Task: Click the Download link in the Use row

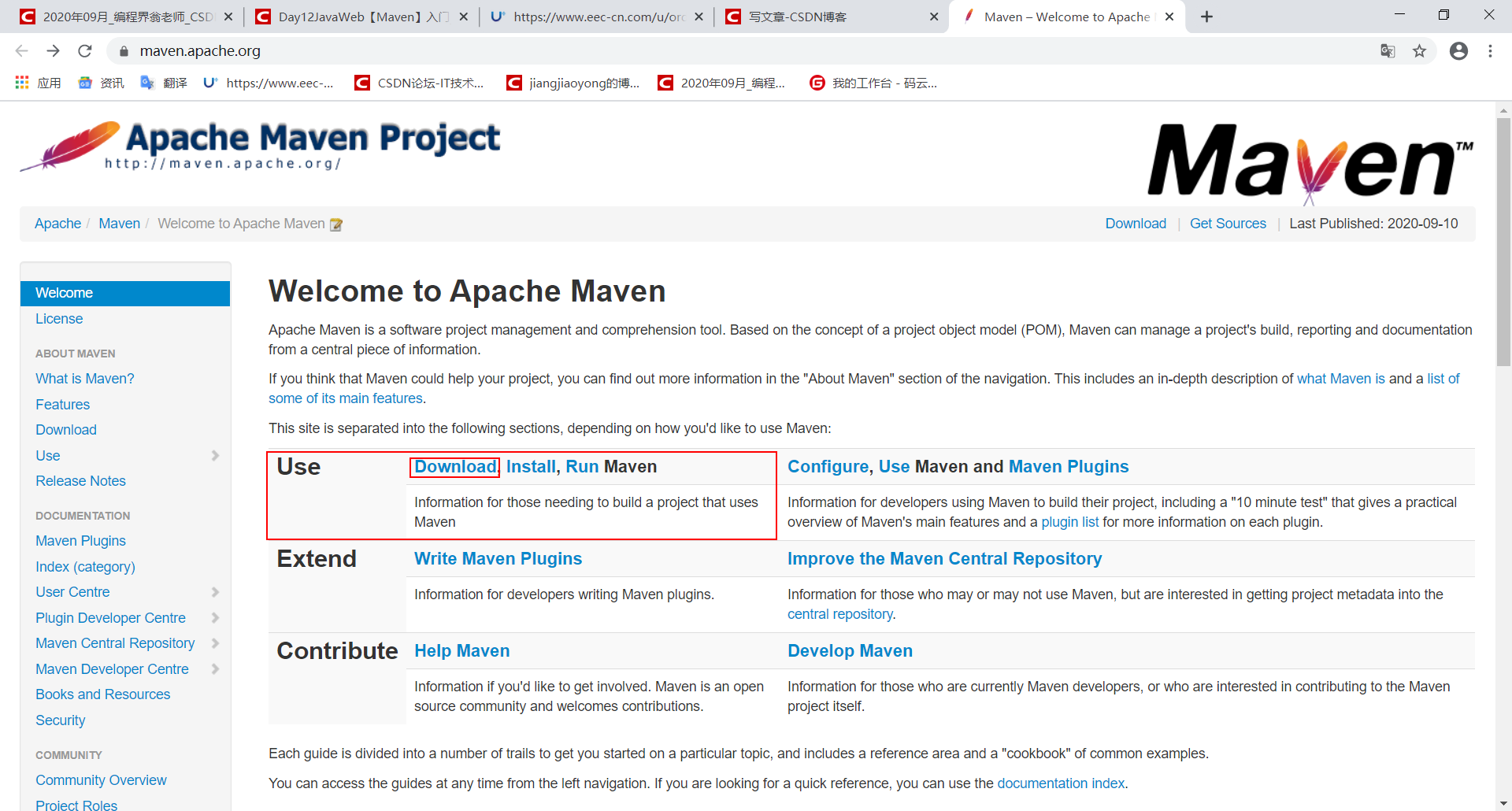Action: 455,467
